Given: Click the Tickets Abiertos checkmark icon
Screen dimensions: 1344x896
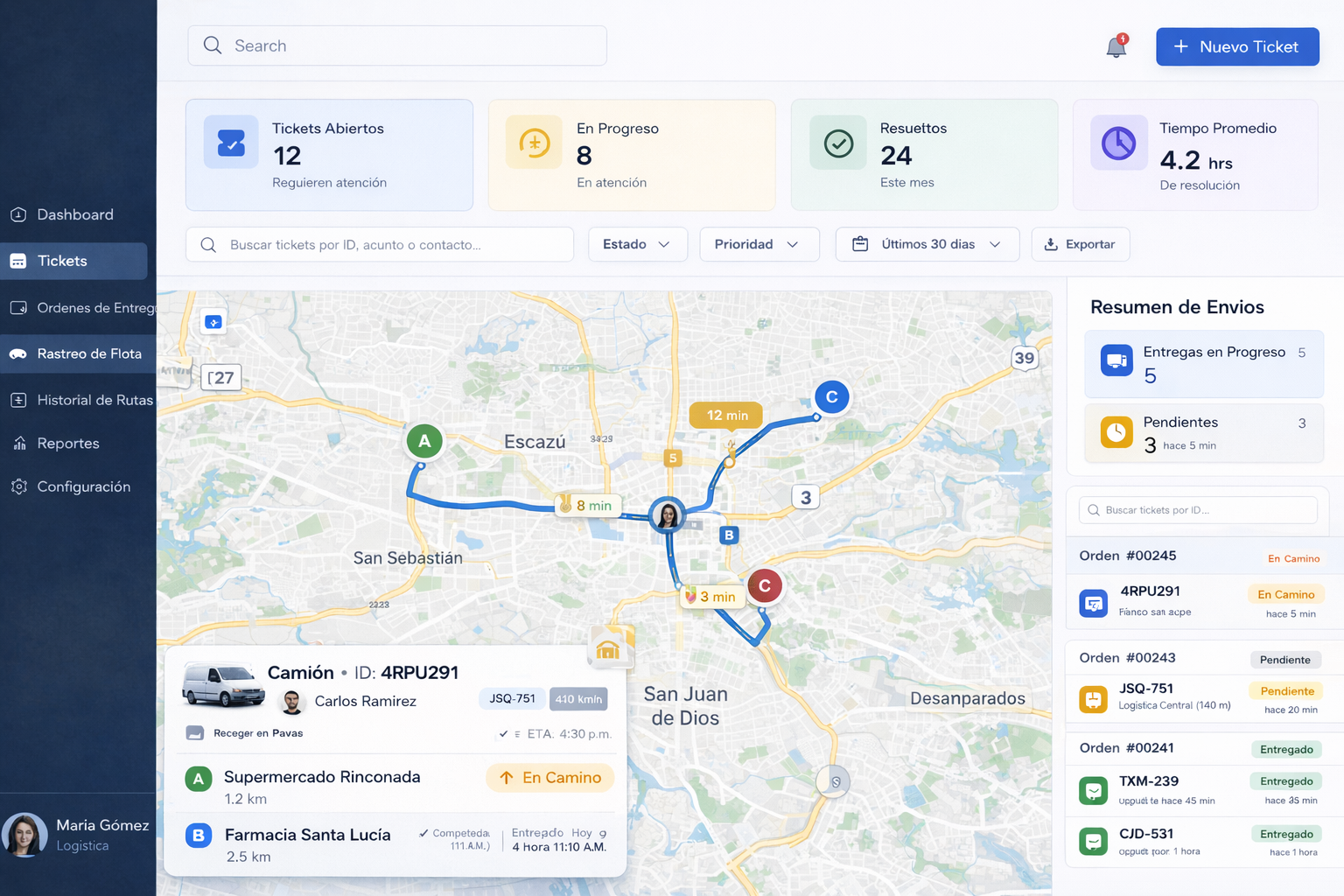Looking at the screenshot, I should [231, 142].
